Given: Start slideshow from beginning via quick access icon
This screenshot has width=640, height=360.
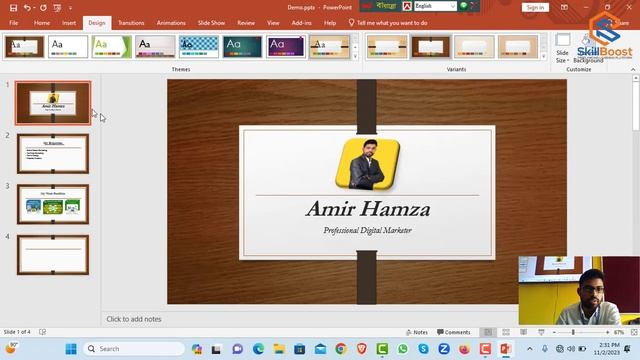Looking at the screenshot, I should [x=57, y=8].
